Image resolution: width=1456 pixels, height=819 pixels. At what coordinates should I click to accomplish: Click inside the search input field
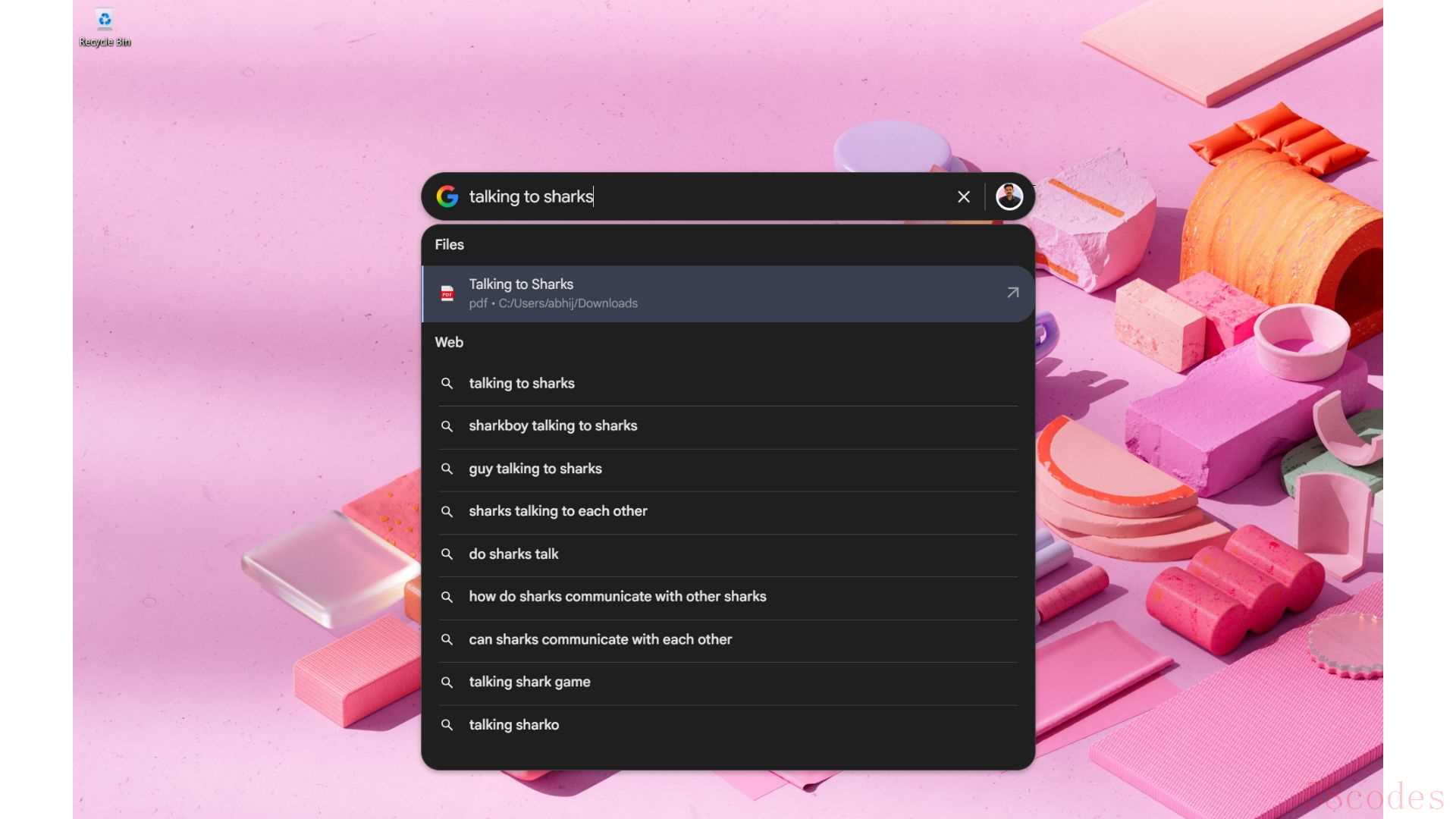pos(758,196)
